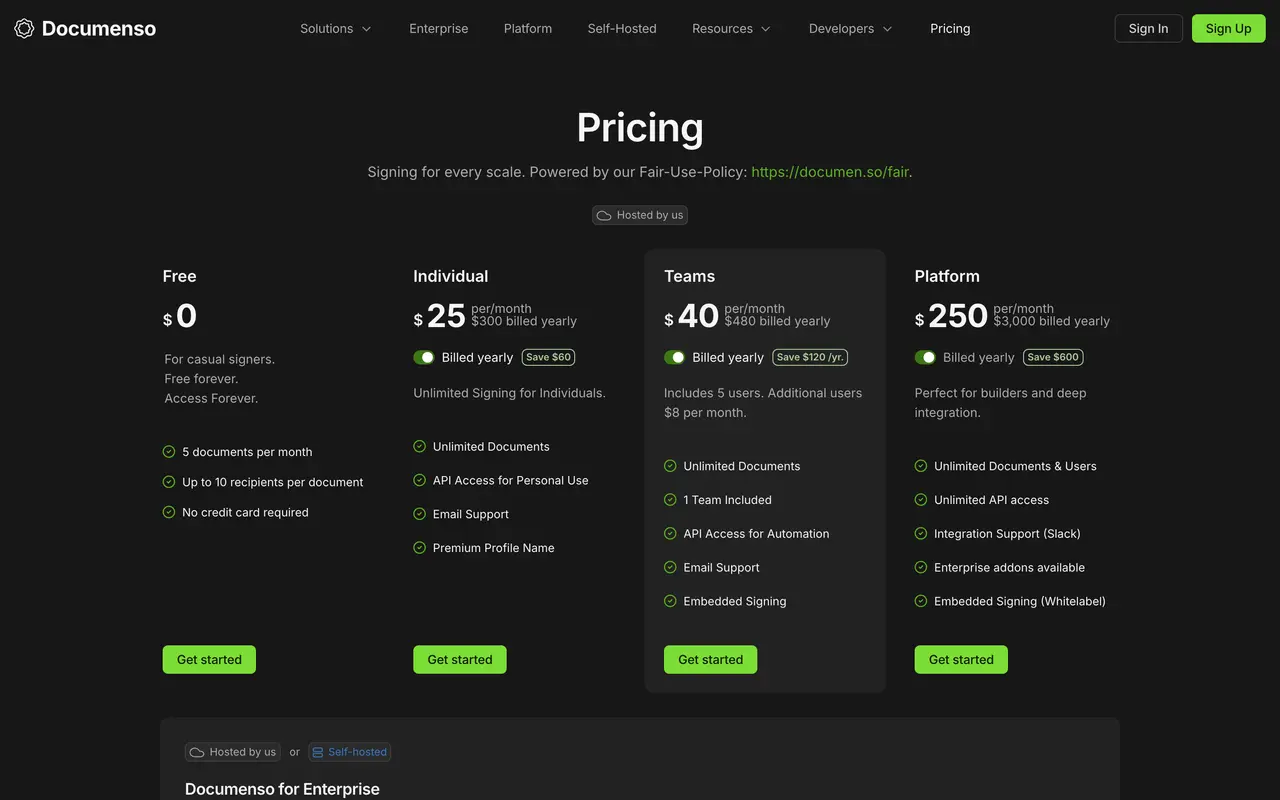Click check icon beside Individual Email Support
The image size is (1280, 800).
pos(420,514)
